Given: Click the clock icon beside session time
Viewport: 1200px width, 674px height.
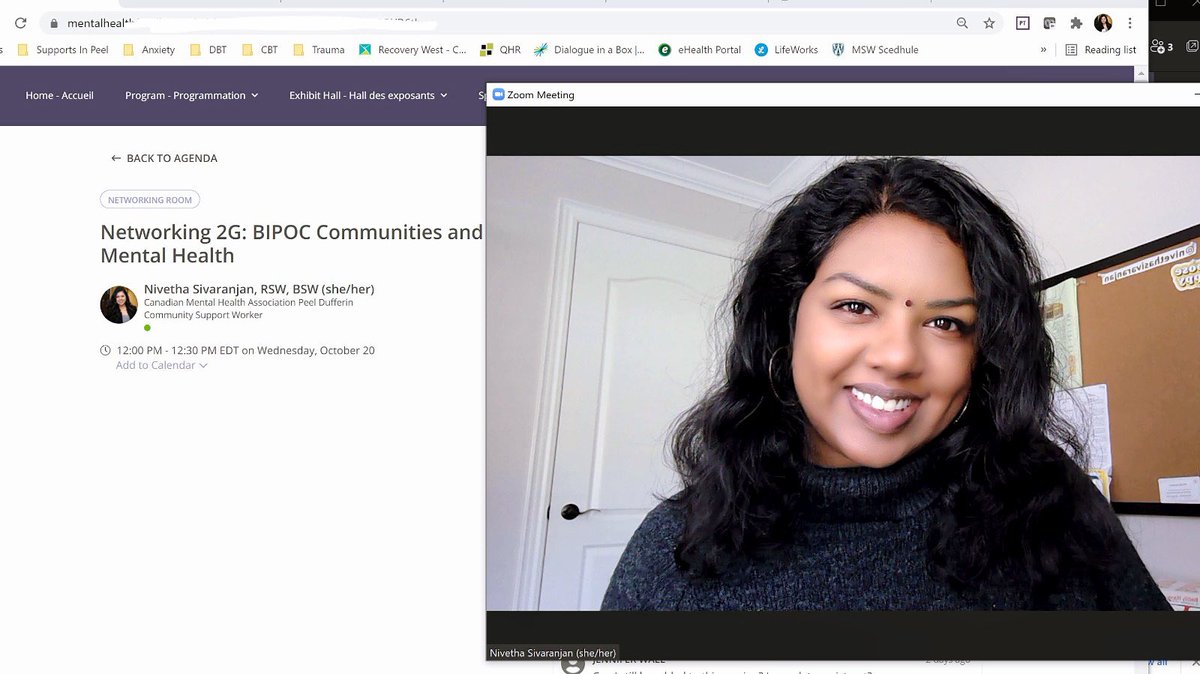Looking at the screenshot, I should pos(106,350).
